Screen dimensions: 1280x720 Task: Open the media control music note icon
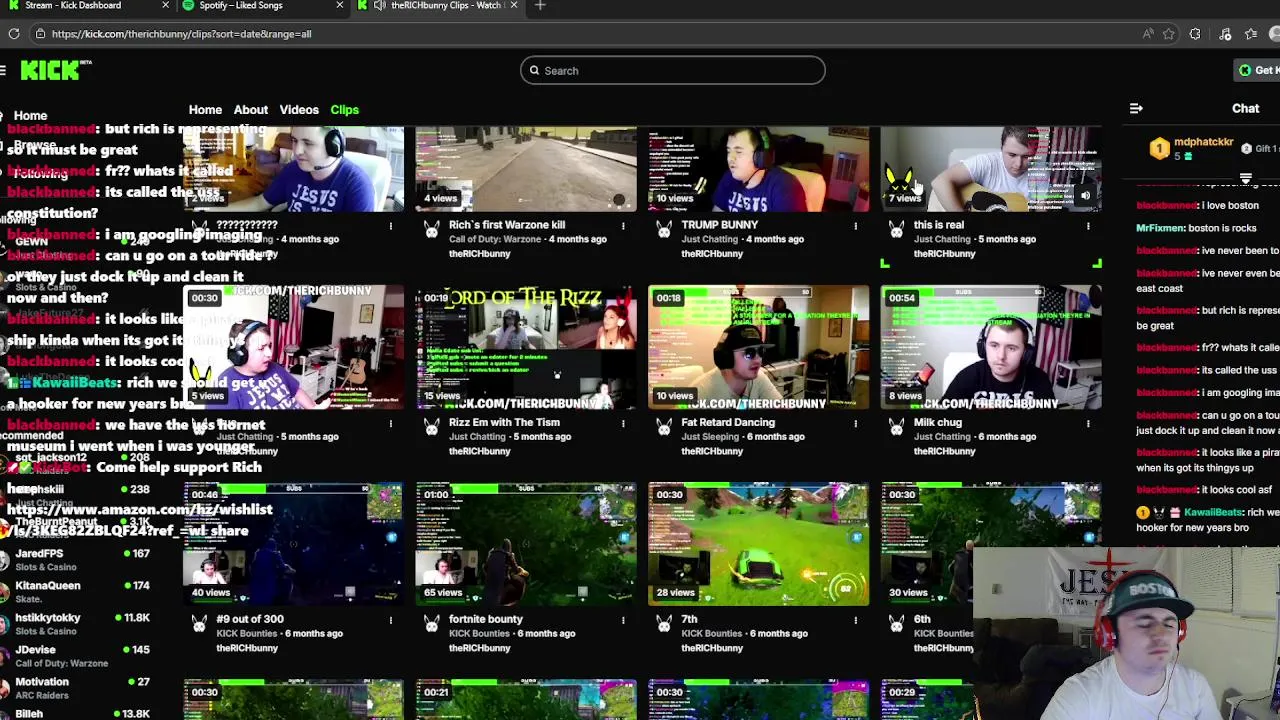[1225, 34]
